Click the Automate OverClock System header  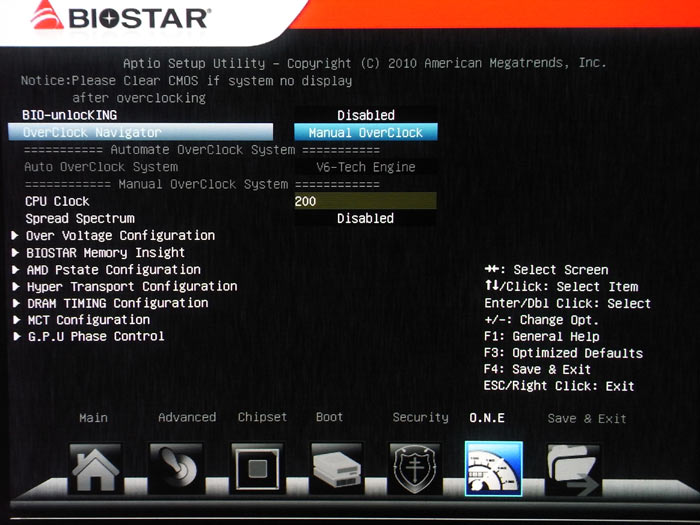click(x=202, y=150)
